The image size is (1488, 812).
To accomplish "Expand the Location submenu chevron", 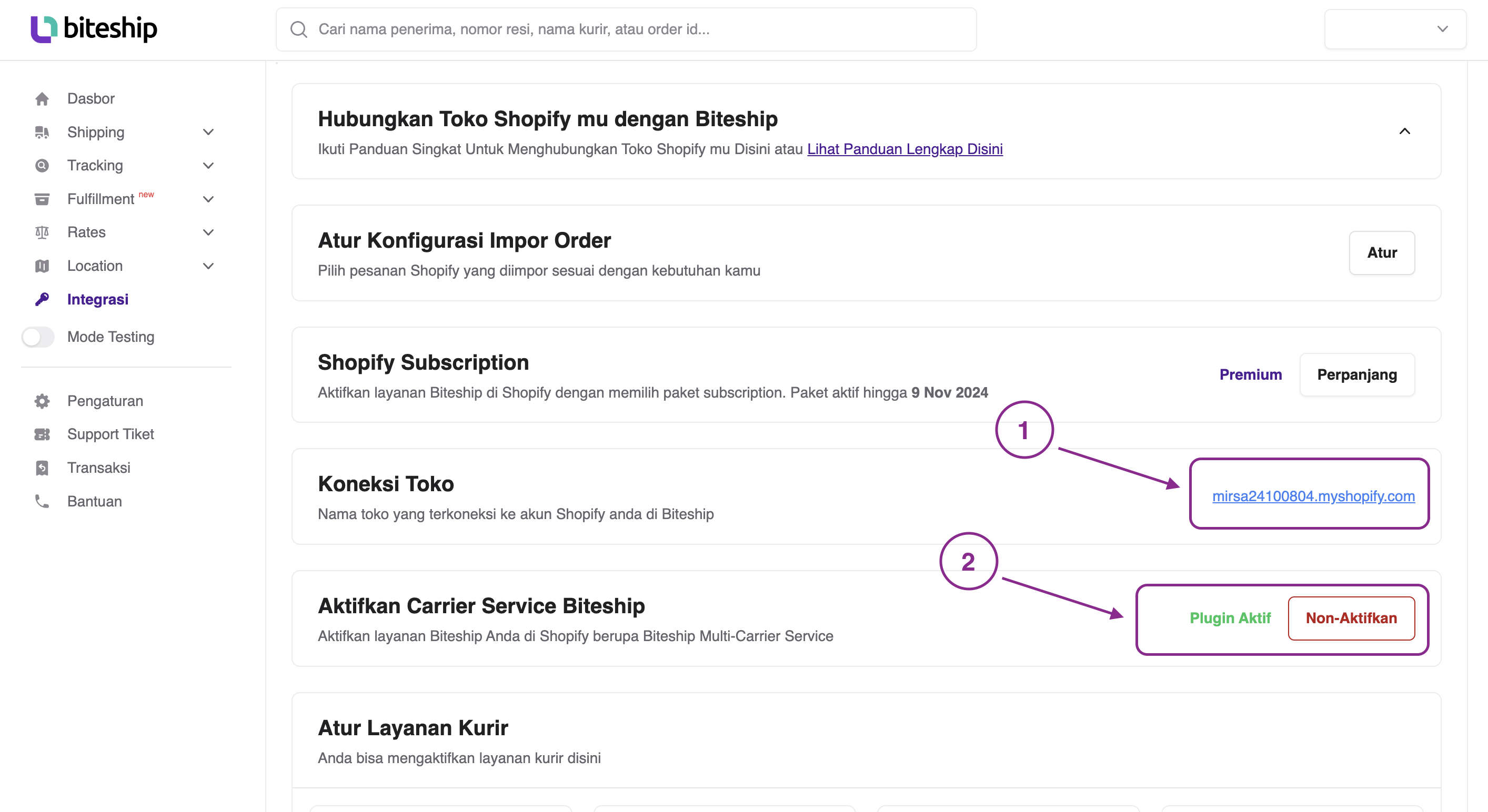I will tap(208, 266).
